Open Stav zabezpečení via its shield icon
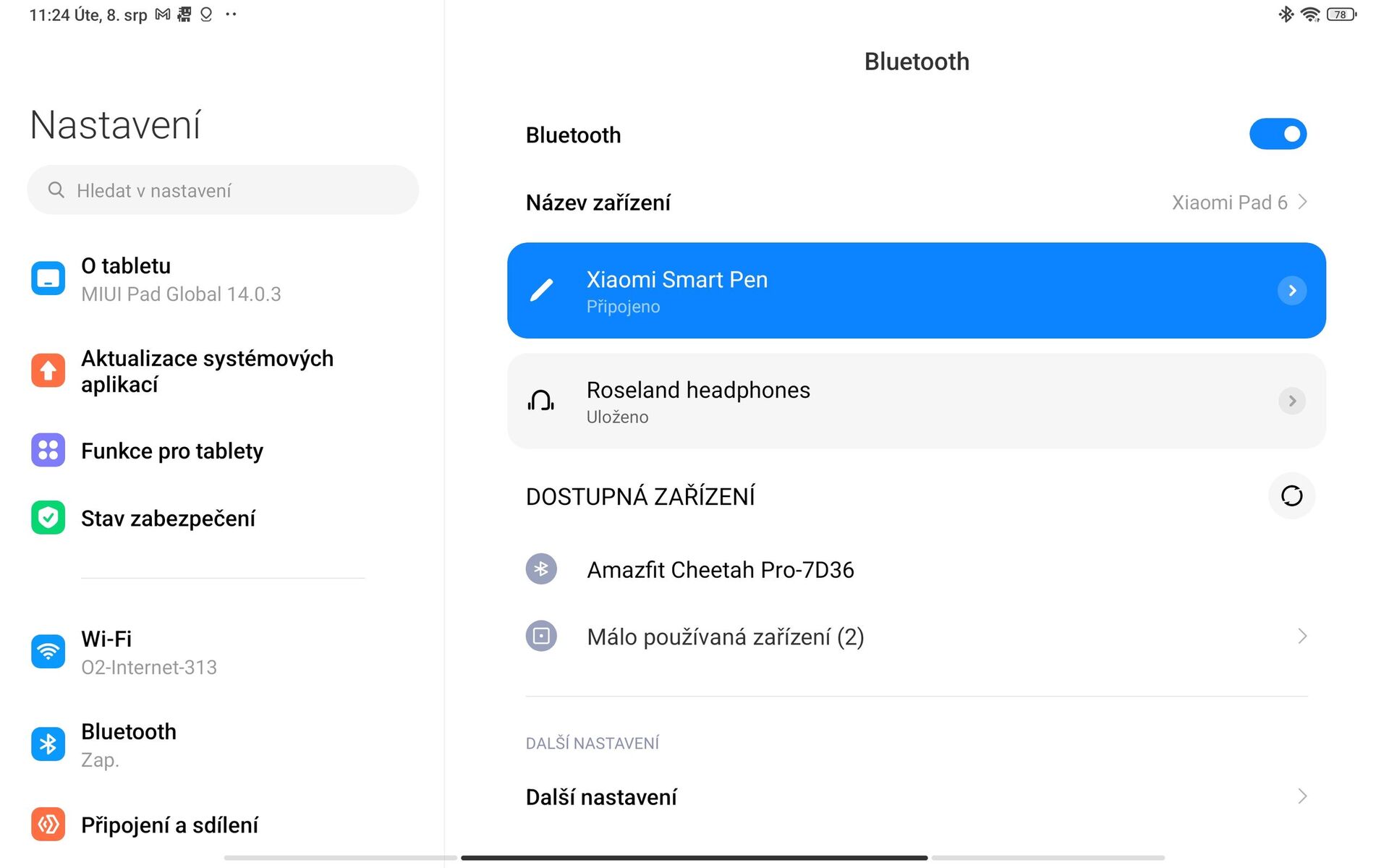 pos(47,517)
